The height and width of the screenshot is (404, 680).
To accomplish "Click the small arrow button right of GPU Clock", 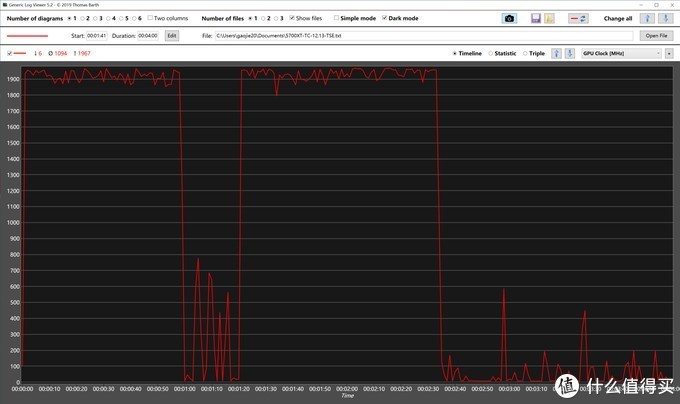I will click(x=669, y=53).
